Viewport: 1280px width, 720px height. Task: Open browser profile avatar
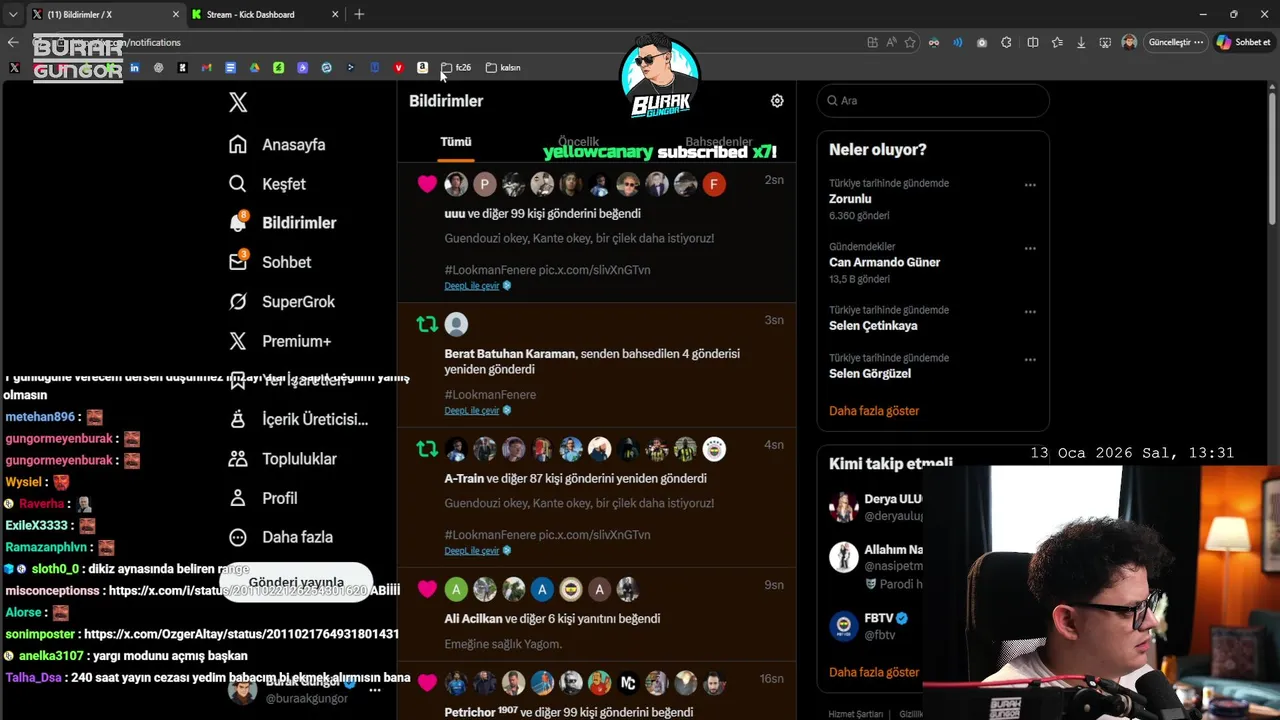click(x=1129, y=42)
